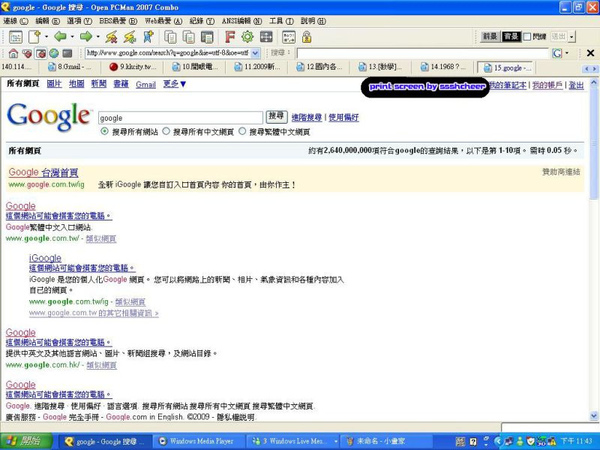Toggle the blink checkbox in color toolbar
The image size is (600, 450).
[x=527, y=37]
